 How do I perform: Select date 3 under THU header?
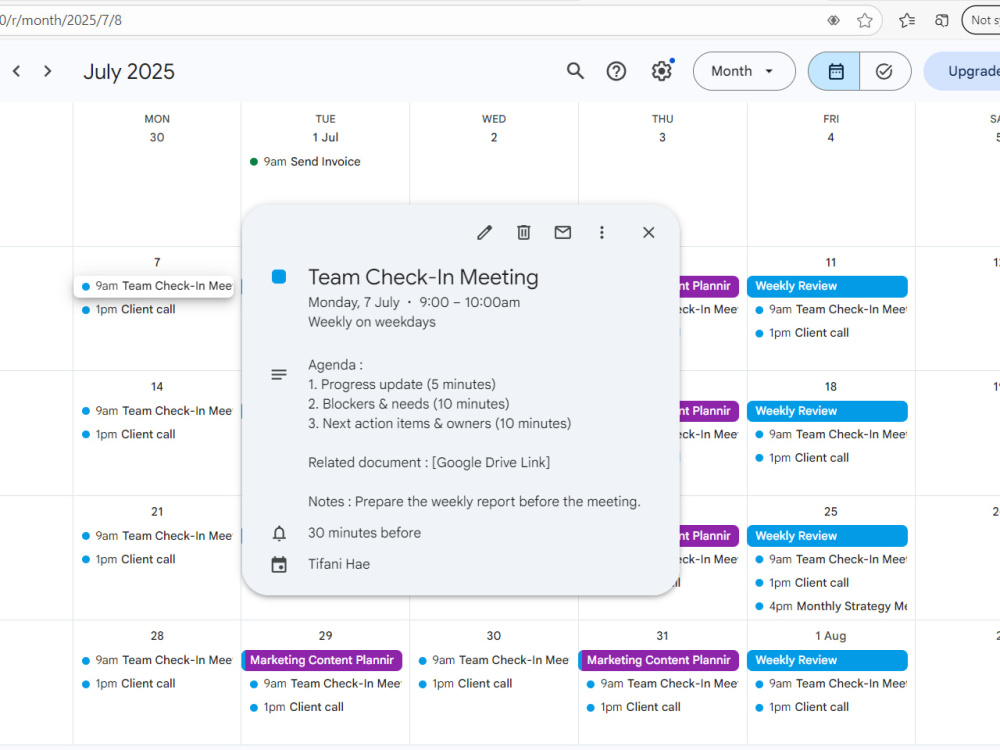coord(662,138)
